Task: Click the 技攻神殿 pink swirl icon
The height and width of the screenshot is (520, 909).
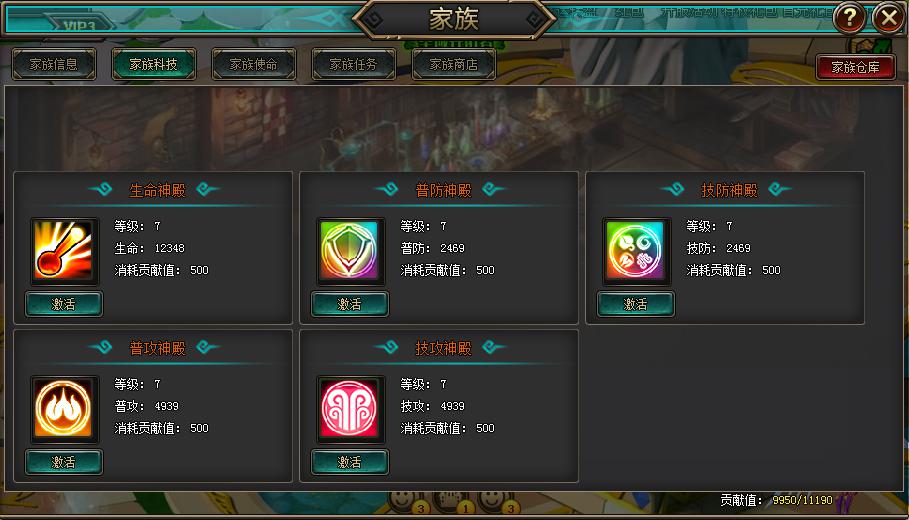Action: tap(350, 409)
